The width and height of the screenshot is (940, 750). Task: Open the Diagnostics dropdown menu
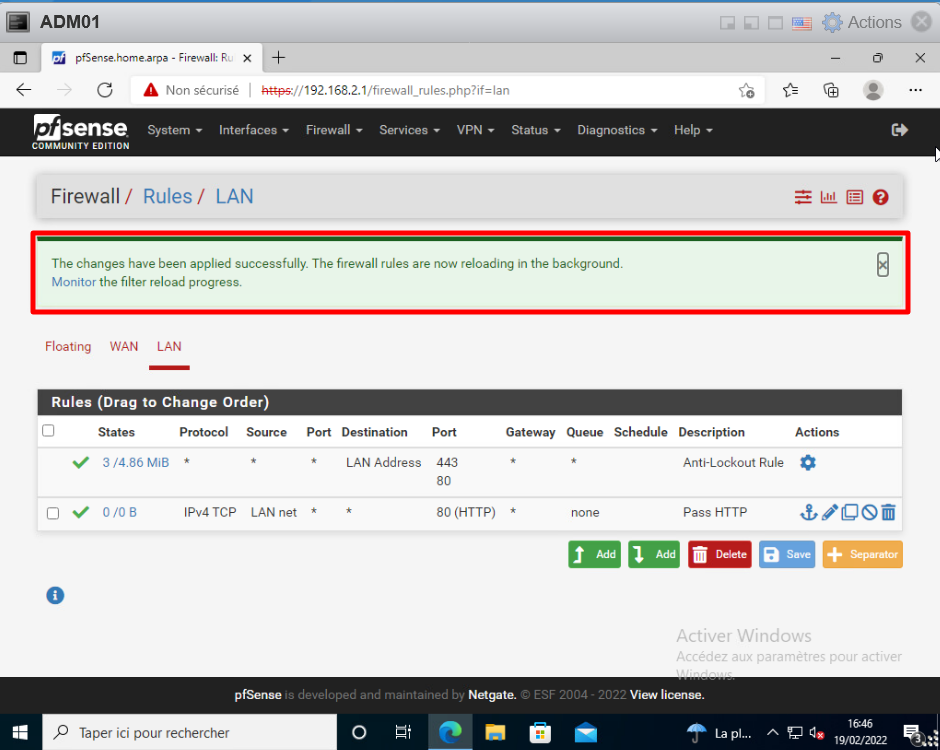(x=617, y=130)
